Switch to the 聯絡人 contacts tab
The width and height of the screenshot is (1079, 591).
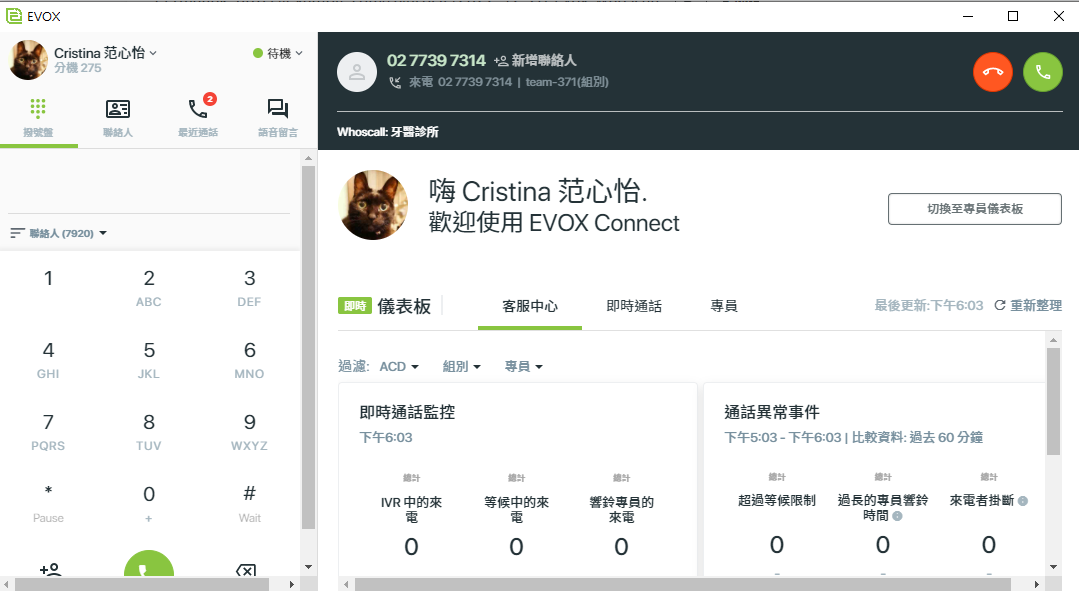(118, 118)
